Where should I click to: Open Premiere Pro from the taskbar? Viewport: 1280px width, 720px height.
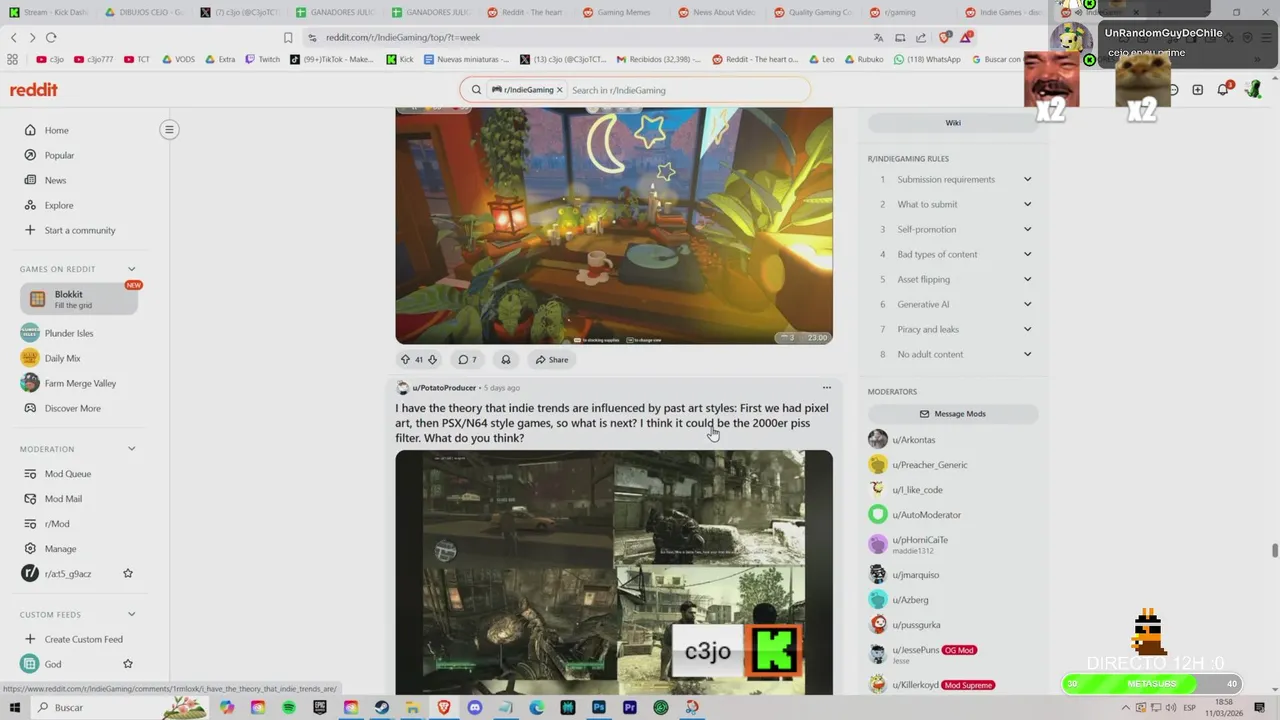click(x=630, y=707)
